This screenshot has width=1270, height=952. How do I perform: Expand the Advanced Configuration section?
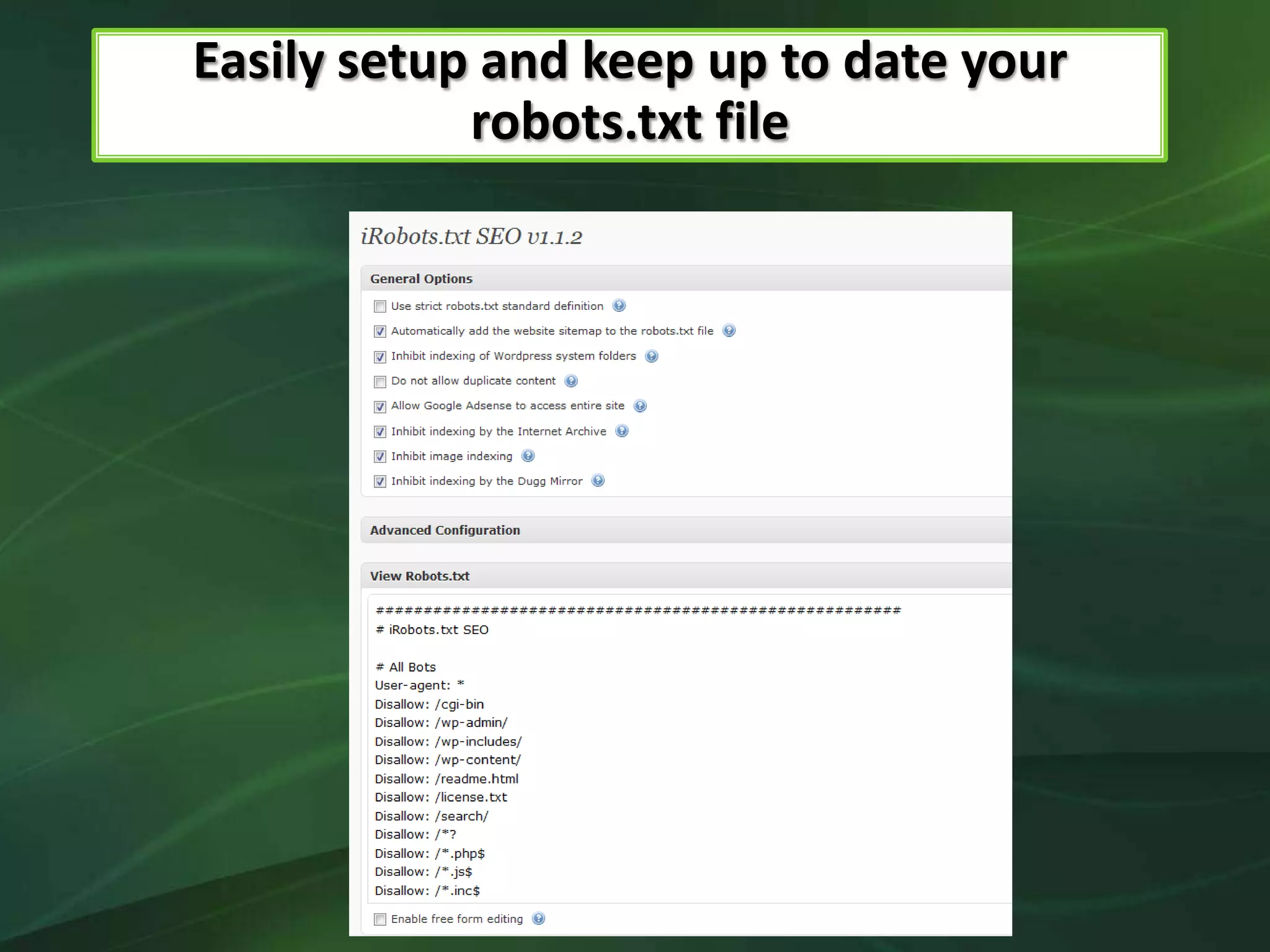tap(686, 530)
